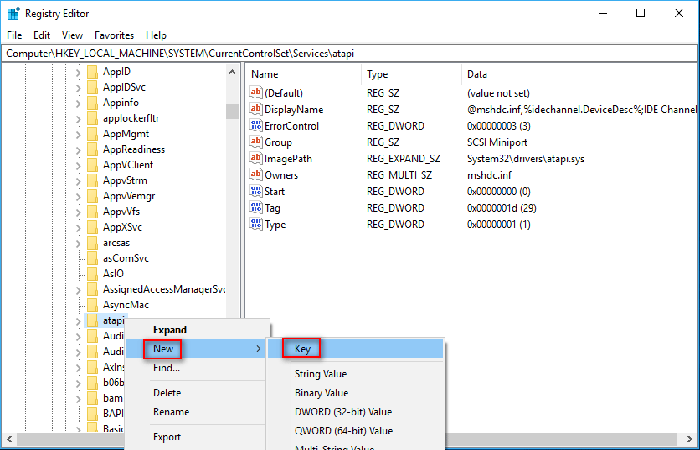Choose Rename in the context menu
This screenshot has width=700, height=450.
[197, 412]
